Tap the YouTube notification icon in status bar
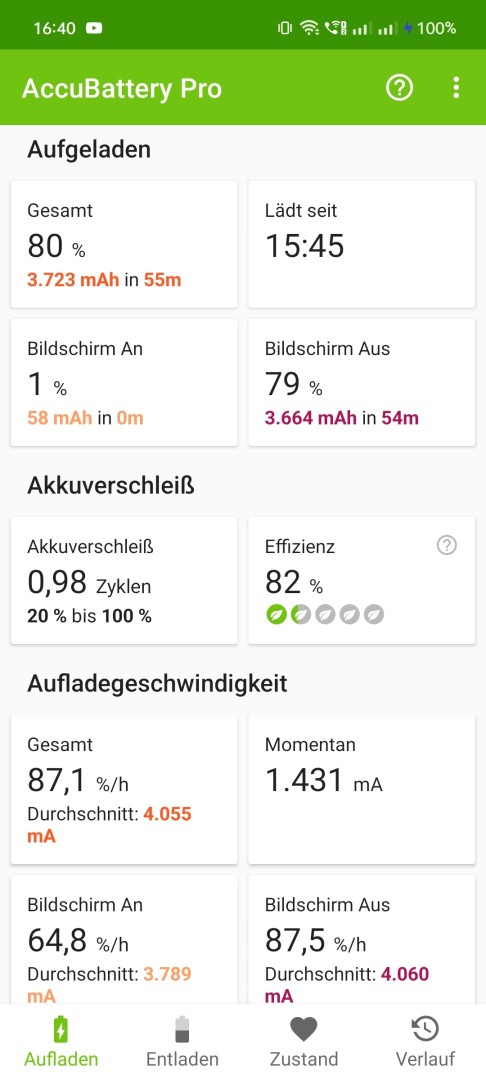This screenshot has height=1080, width=486. coord(94,28)
